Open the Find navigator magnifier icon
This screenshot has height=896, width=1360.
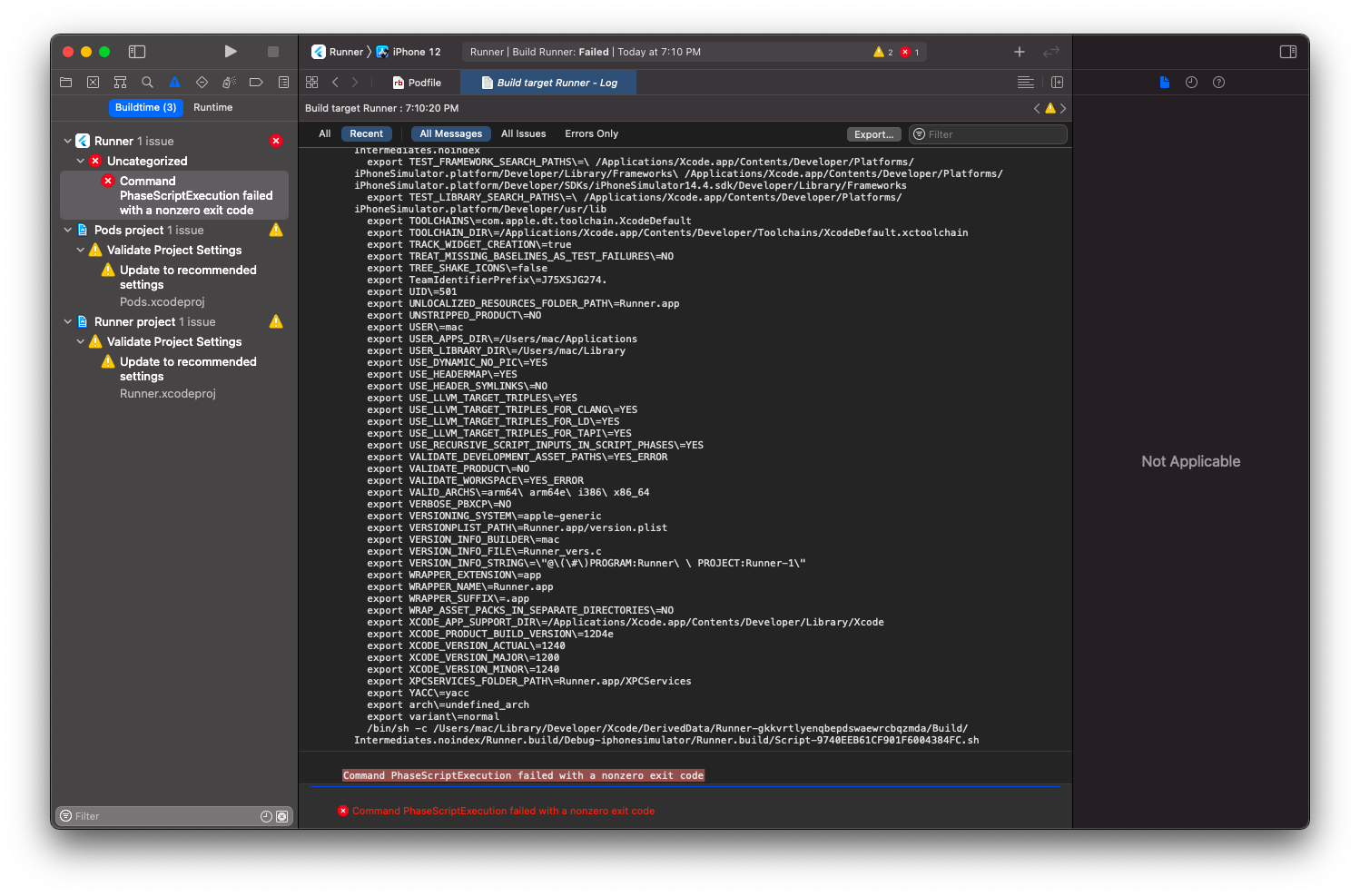click(x=147, y=83)
